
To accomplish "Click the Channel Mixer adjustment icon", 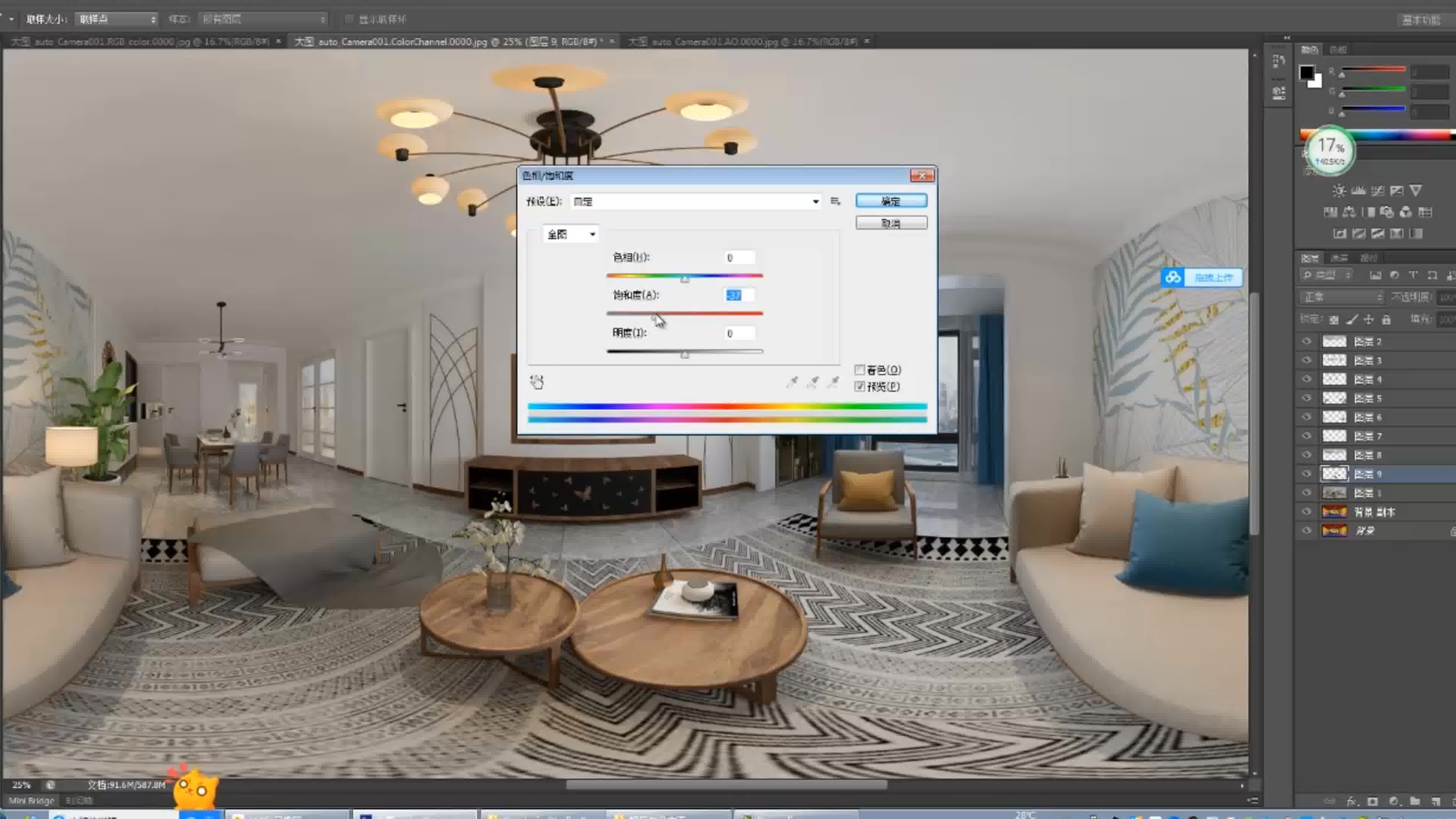I will click(1406, 212).
